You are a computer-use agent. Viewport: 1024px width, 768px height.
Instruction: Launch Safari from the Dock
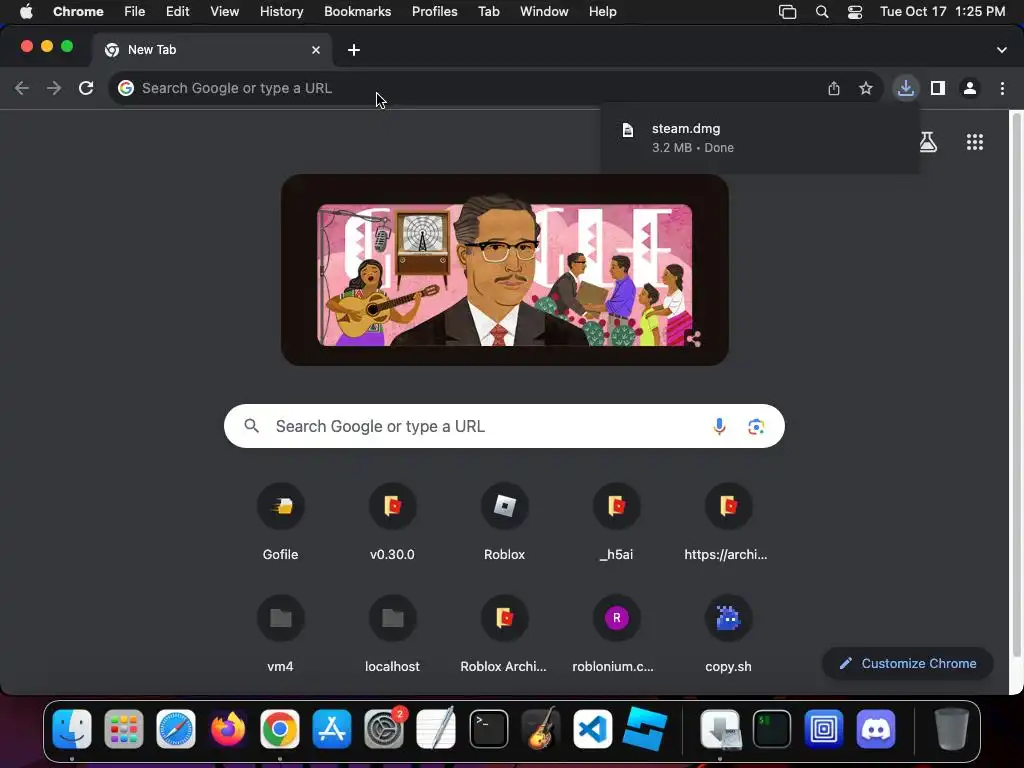pyautogui.click(x=176, y=729)
